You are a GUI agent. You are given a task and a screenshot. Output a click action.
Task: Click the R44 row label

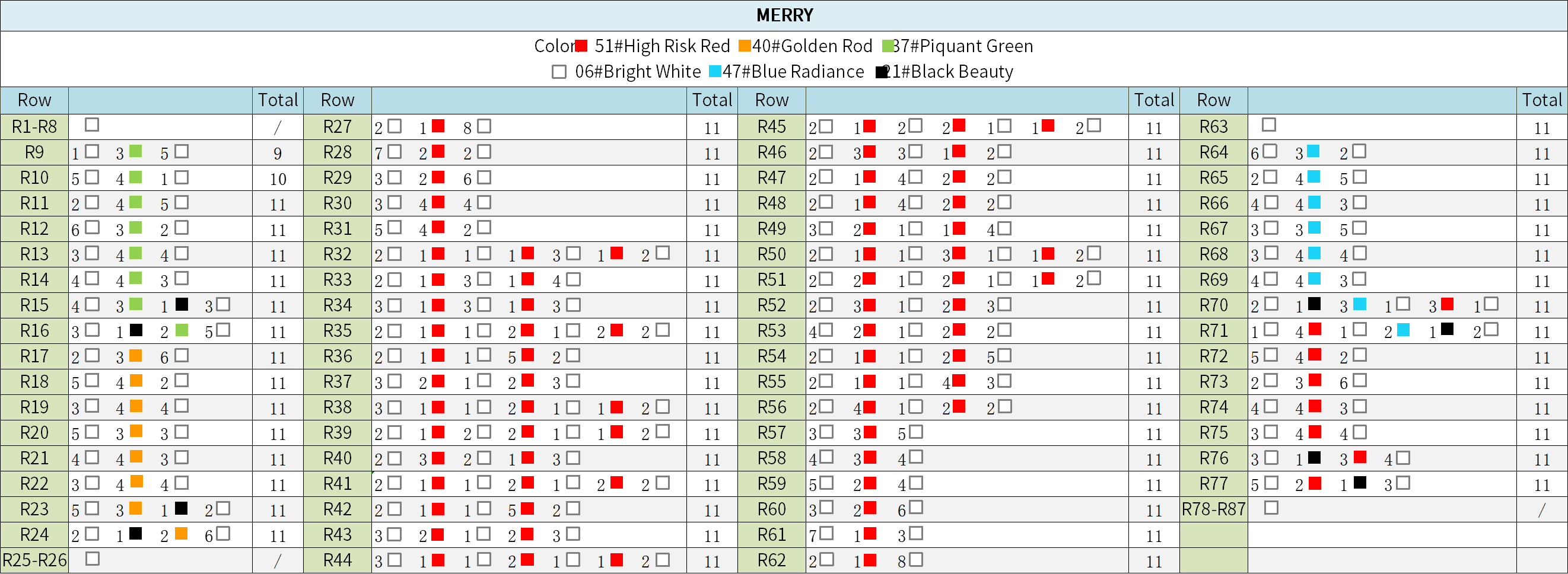click(x=337, y=560)
